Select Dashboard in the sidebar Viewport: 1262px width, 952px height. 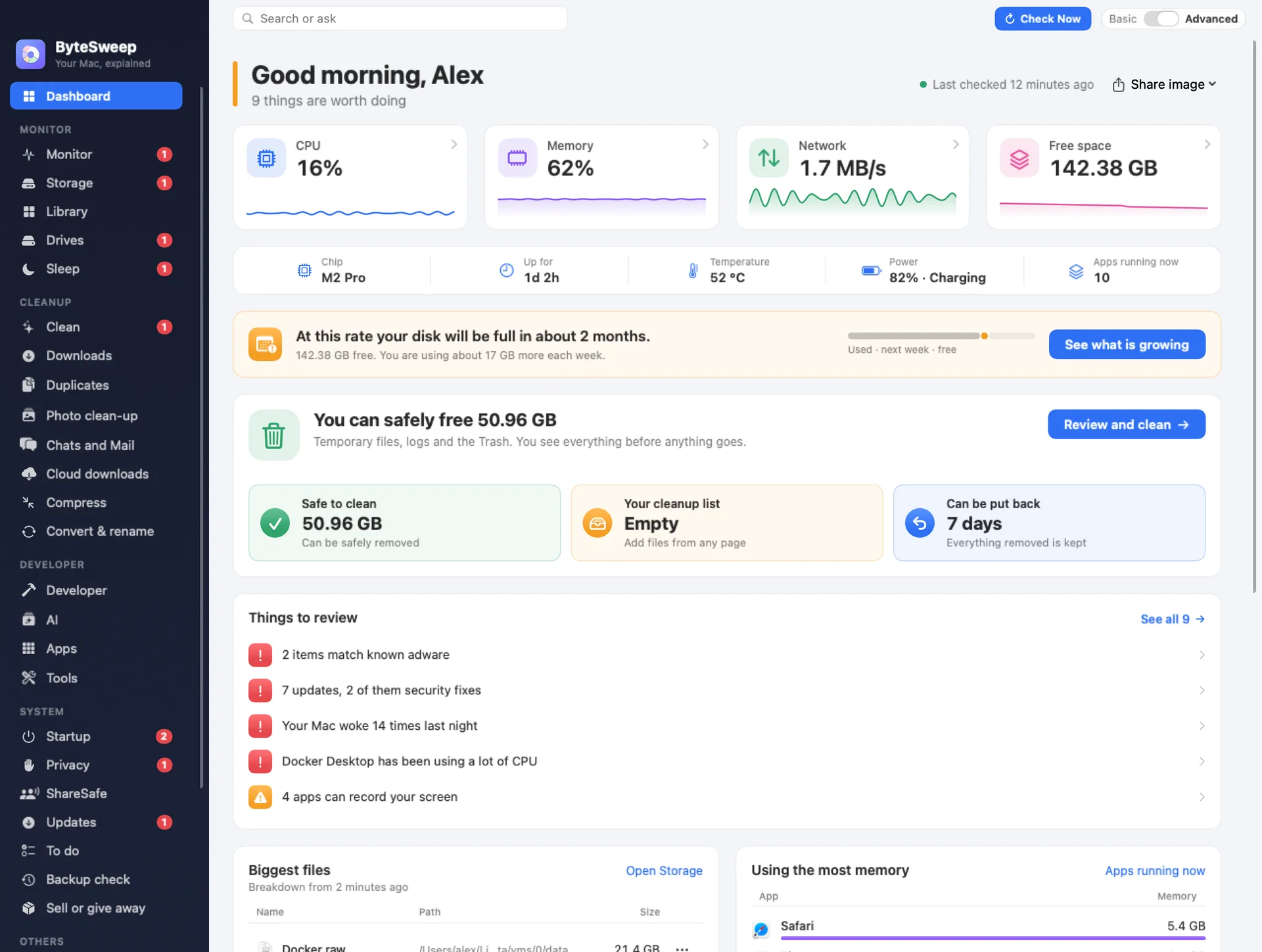click(96, 96)
